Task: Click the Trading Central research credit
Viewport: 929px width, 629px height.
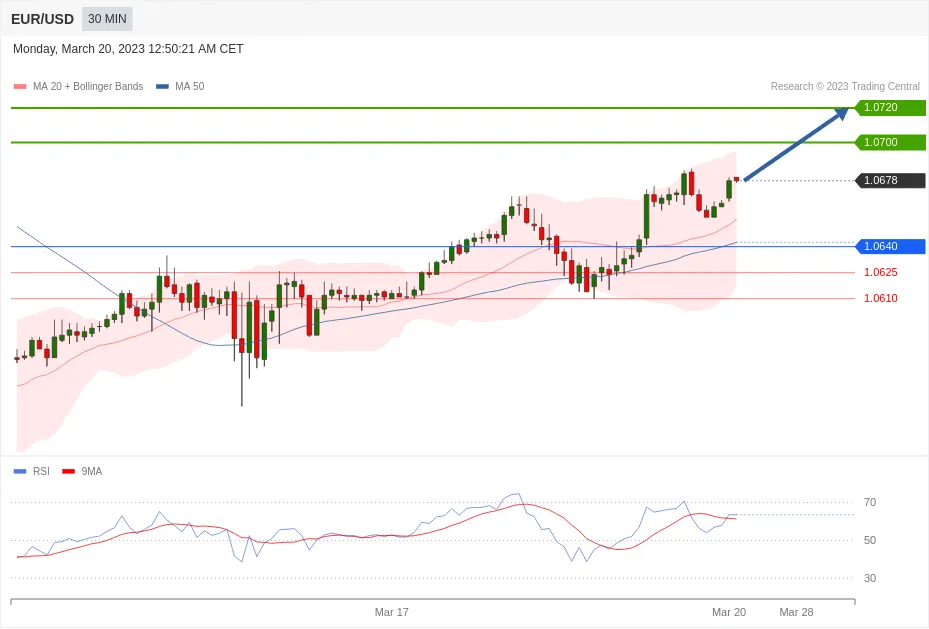Action: pos(845,86)
